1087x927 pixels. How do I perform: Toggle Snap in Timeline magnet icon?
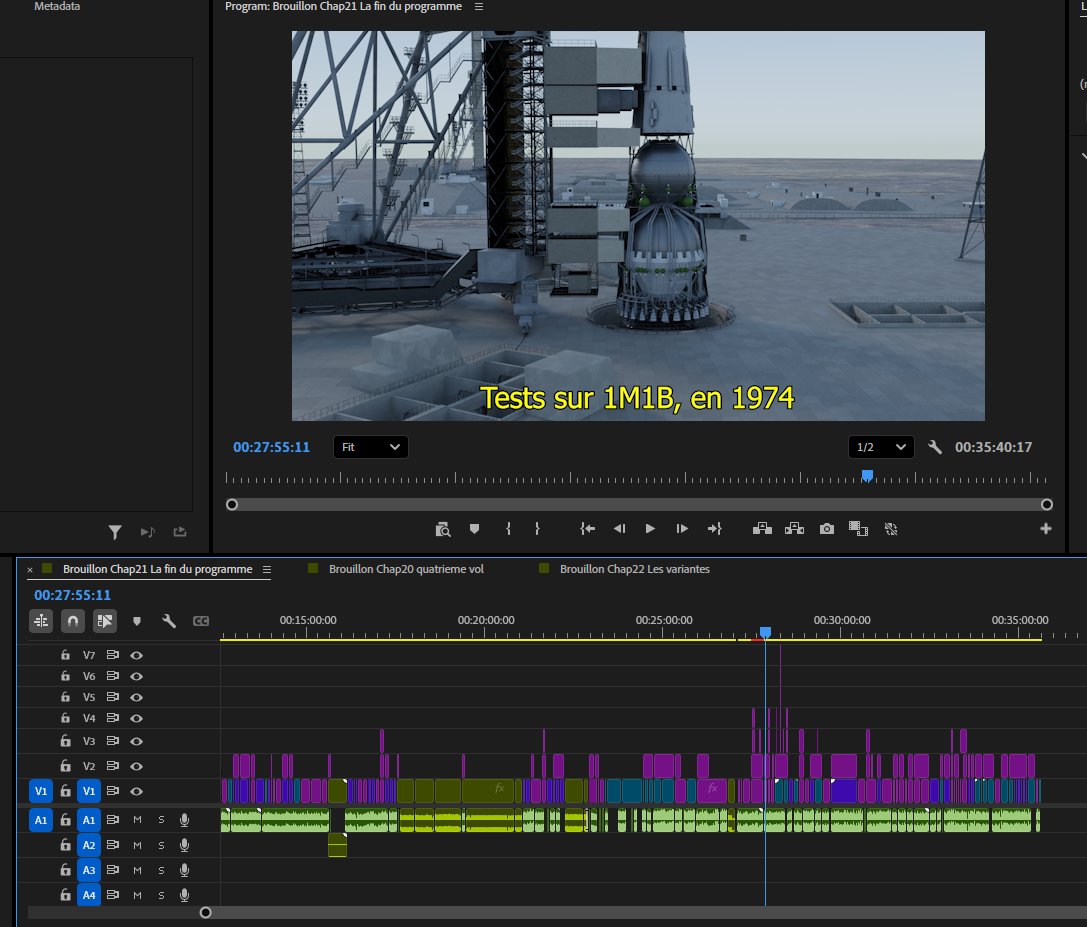(72, 621)
